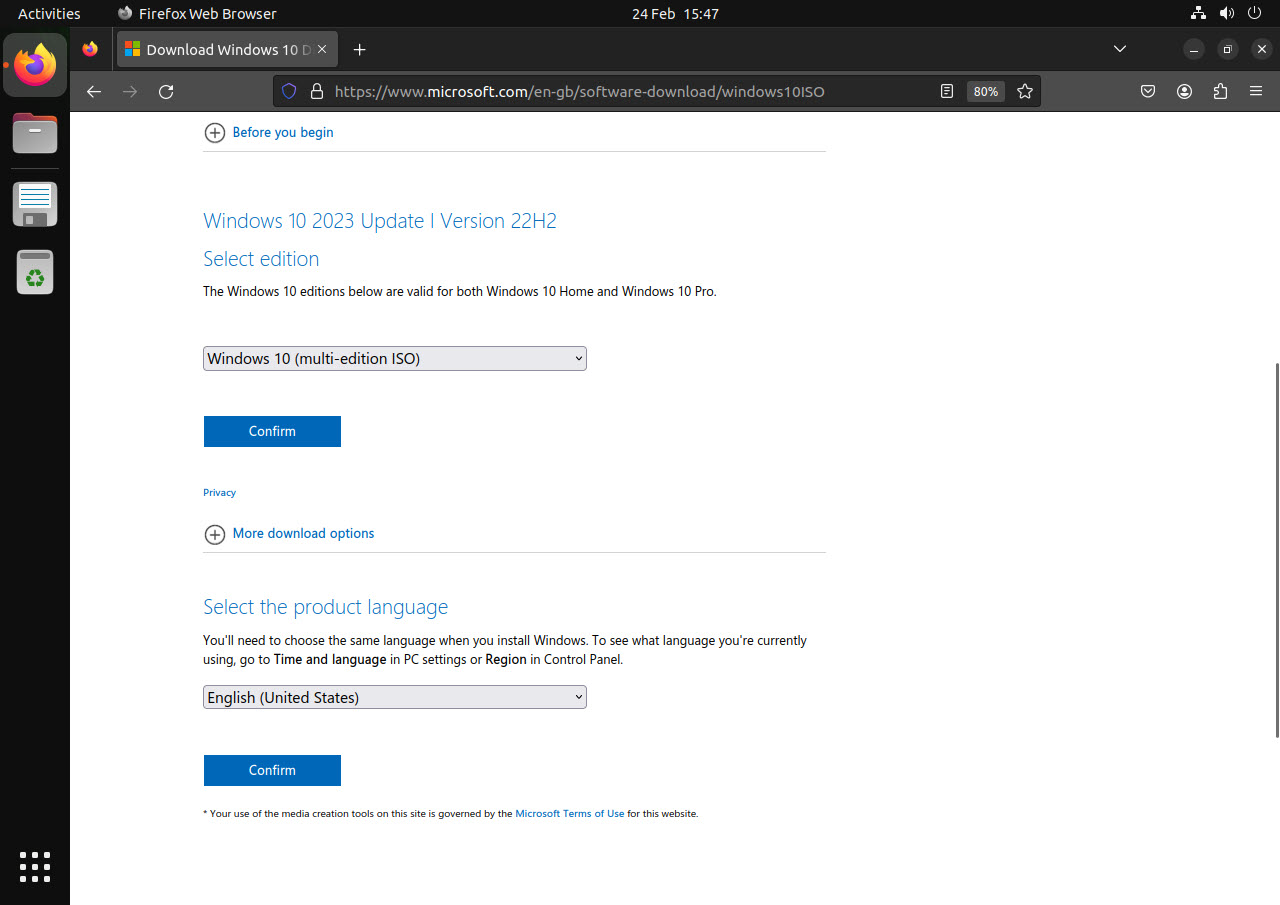Confirm the selected Windows edition
This screenshot has width=1280, height=905.
click(x=272, y=431)
